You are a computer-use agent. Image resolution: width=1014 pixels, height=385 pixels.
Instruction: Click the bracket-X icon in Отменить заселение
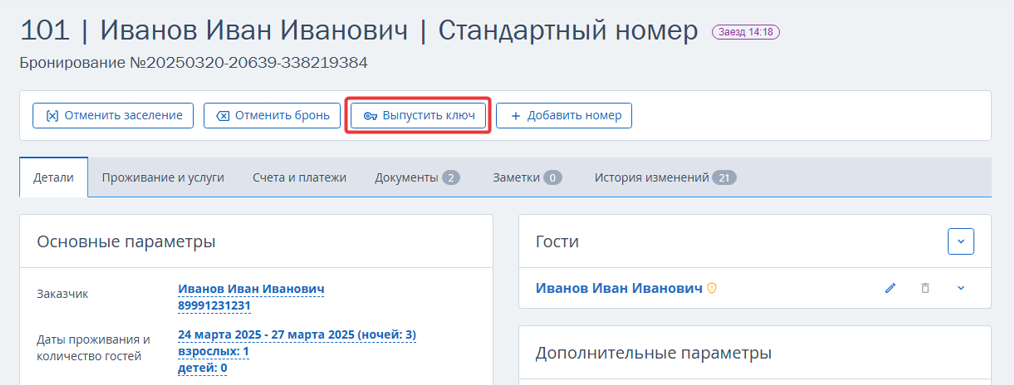[52, 116]
